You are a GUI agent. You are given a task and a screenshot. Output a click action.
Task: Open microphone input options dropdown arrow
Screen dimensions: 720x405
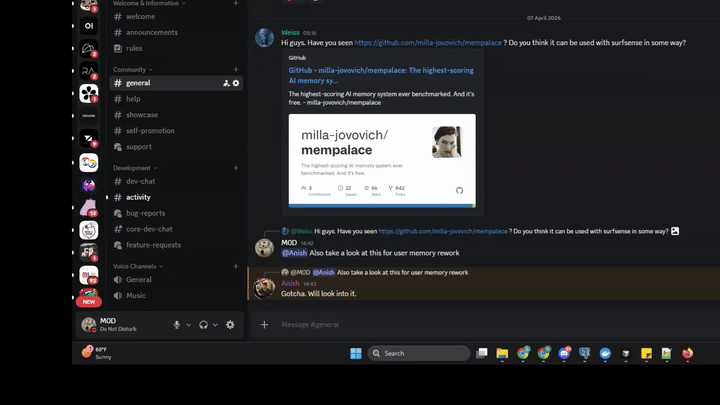(x=188, y=325)
